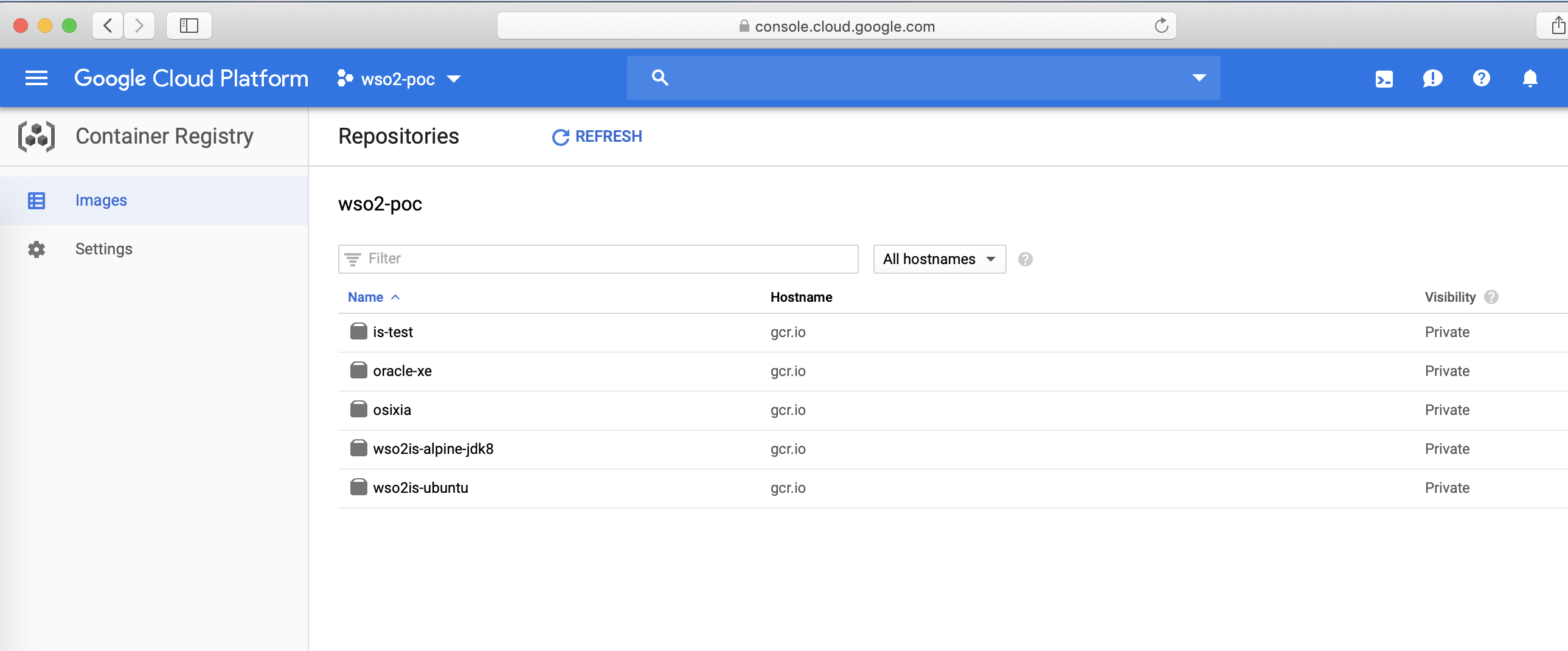Click the Container Registry logo icon
The height and width of the screenshot is (651, 1568).
[x=36, y=136]
